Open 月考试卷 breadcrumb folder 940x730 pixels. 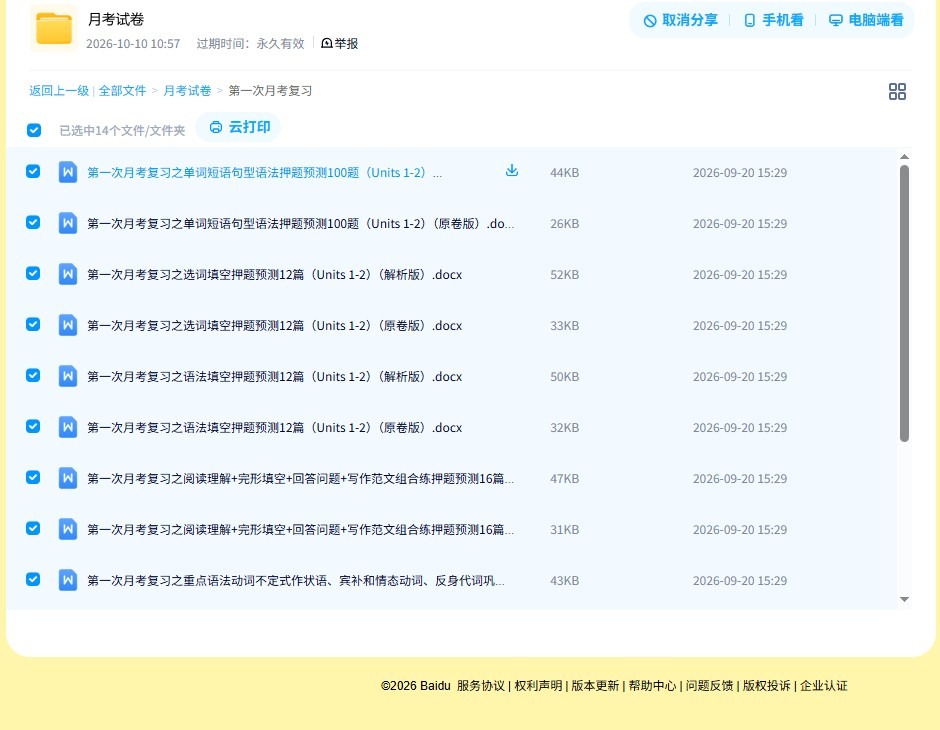pyautogui.click(x=187, y=91)
